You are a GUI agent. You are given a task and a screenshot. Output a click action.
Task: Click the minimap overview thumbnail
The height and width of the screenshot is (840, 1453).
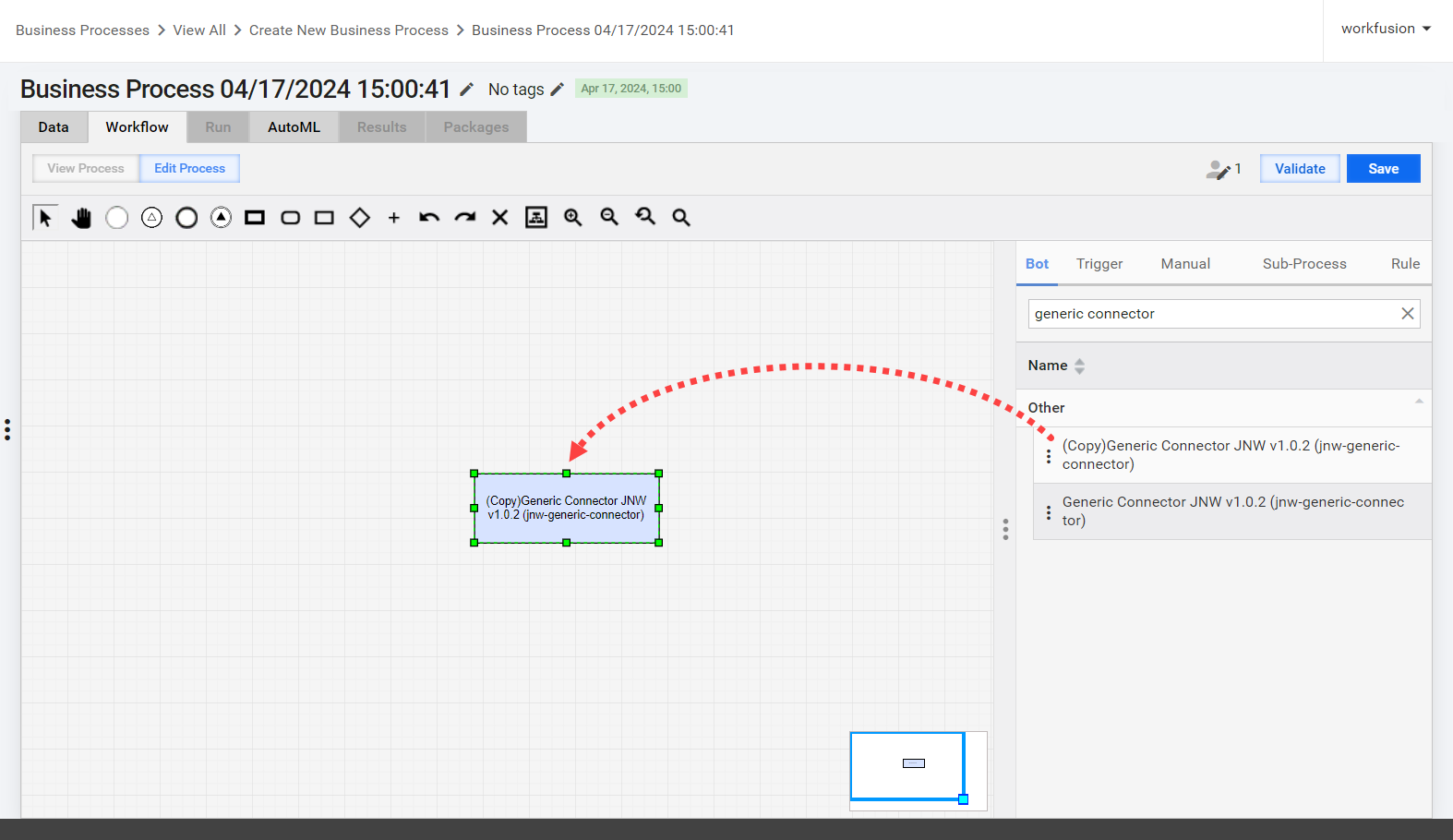click(919, 771)
